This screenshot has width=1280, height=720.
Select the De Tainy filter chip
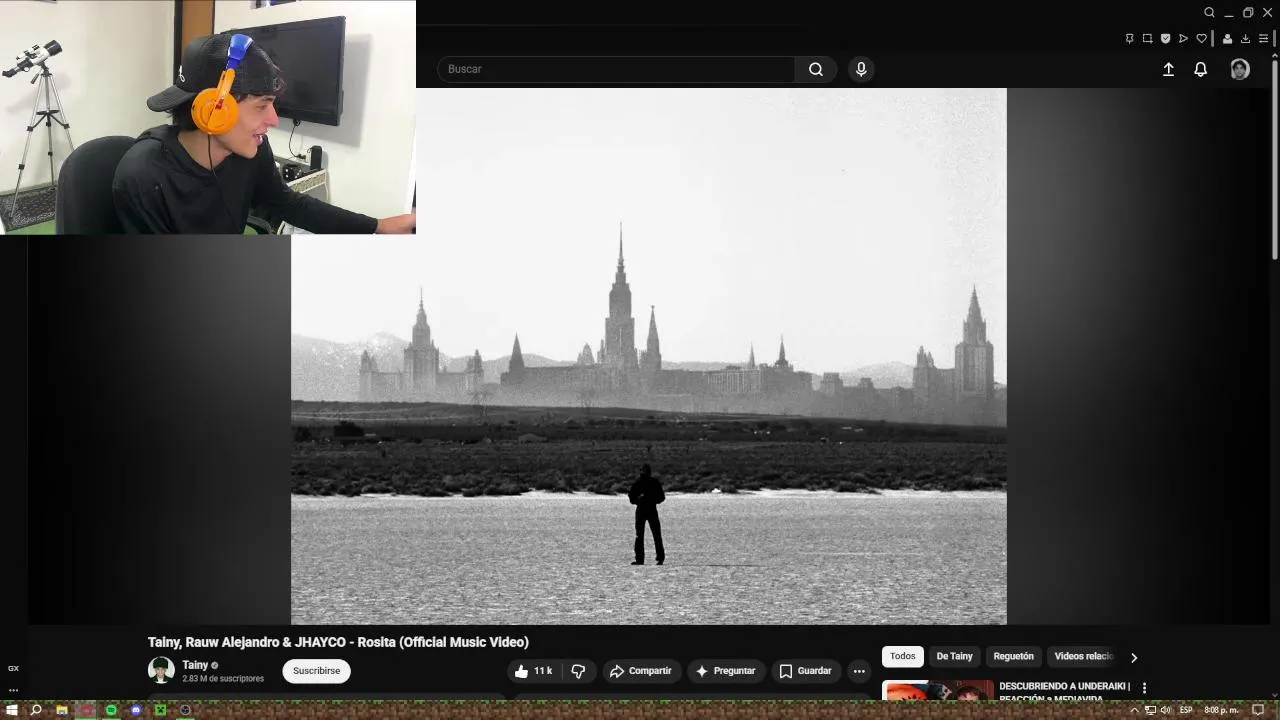pyautogui.click(x=954, y=657)
